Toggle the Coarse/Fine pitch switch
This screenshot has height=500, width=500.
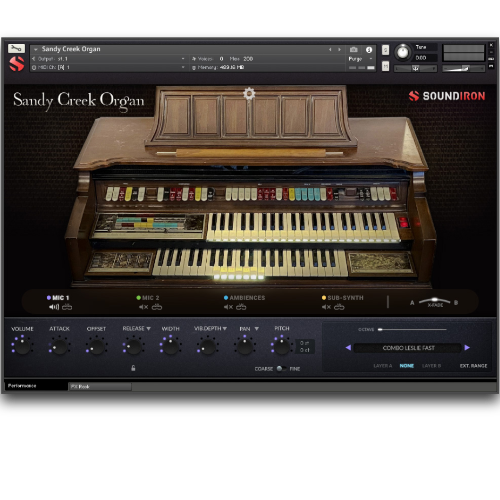tap(281, 368)
